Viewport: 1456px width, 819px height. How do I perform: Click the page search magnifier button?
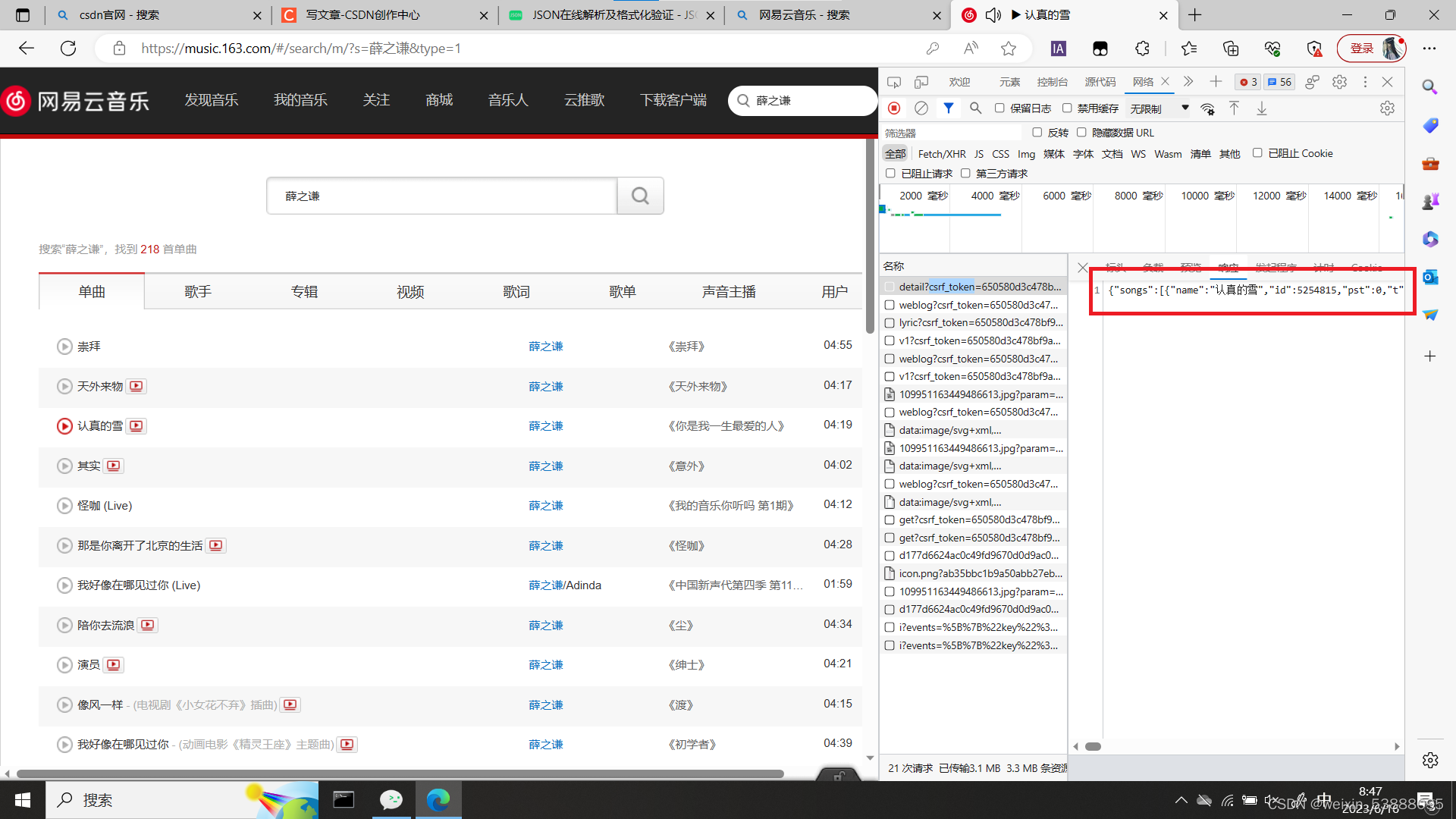coord(640,196)
